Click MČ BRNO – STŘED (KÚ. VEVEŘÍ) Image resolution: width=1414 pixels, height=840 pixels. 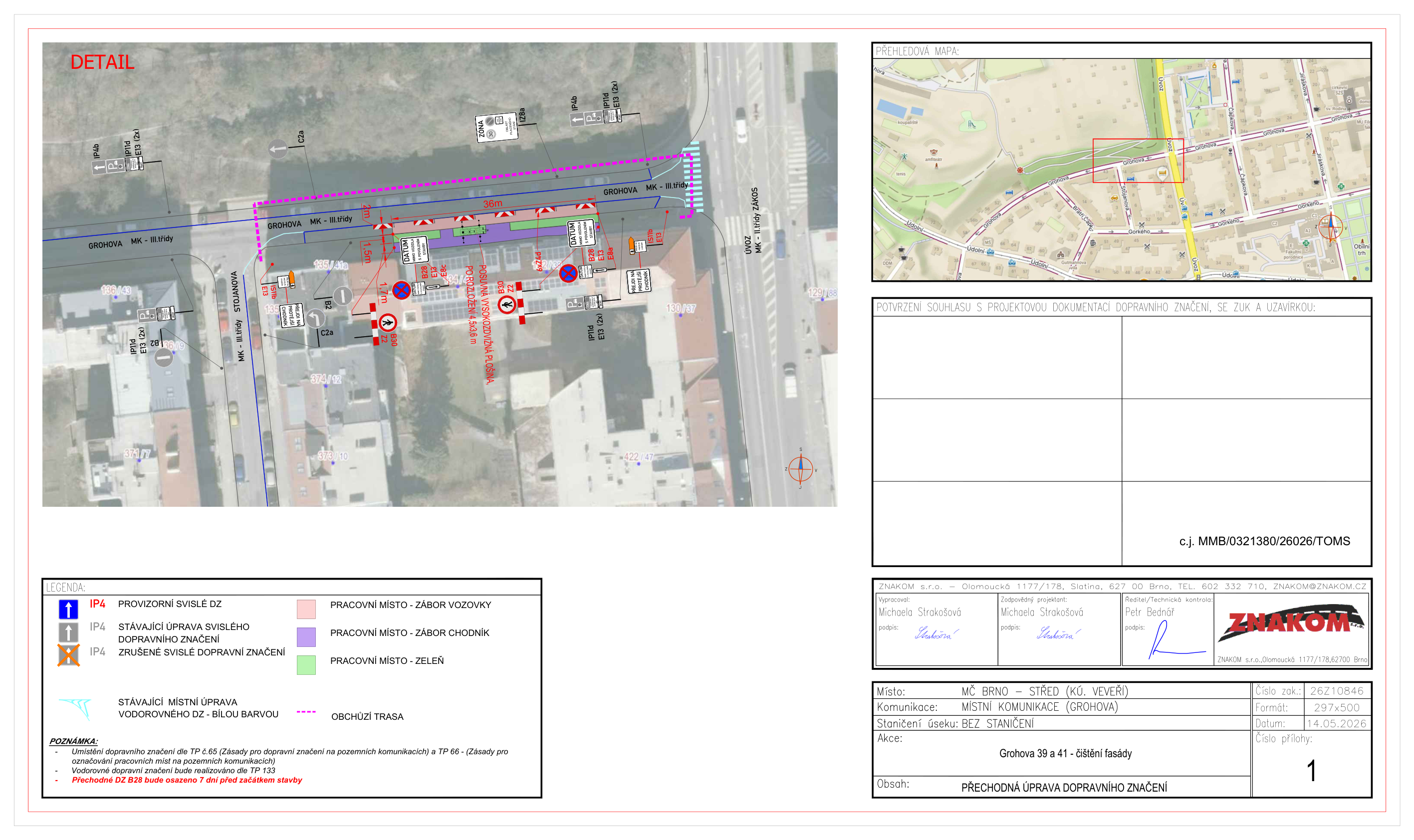(1045, 691)
